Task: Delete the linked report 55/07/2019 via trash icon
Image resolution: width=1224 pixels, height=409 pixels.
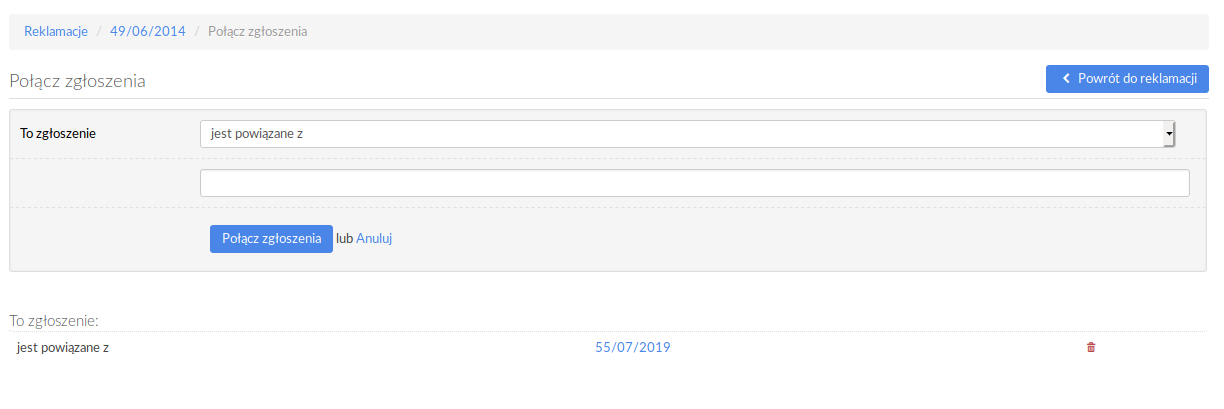Action: click(1091, 348)
